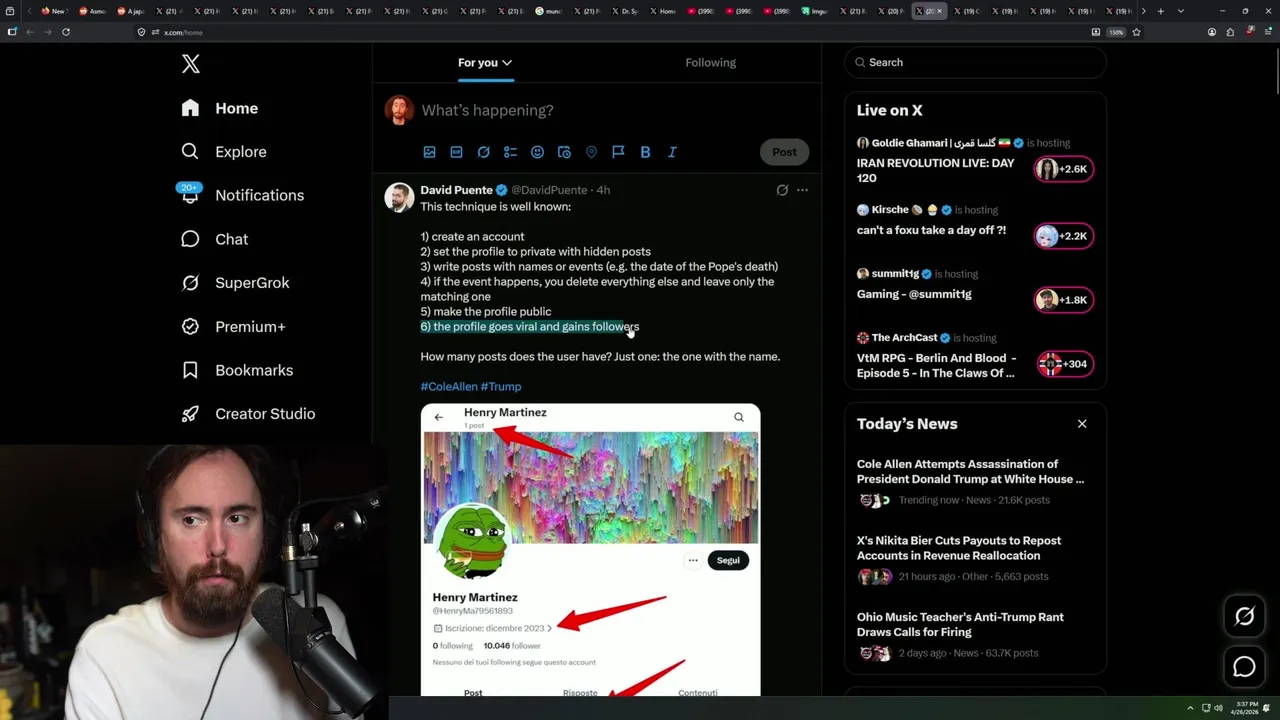
Task: Add a GIF to post
Action: [456, 152]
